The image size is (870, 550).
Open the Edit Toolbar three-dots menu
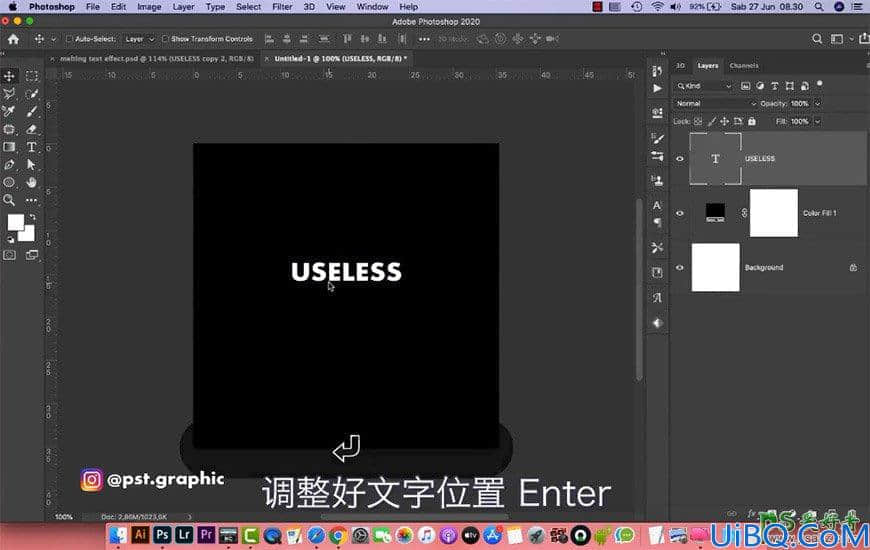point(32,200)
